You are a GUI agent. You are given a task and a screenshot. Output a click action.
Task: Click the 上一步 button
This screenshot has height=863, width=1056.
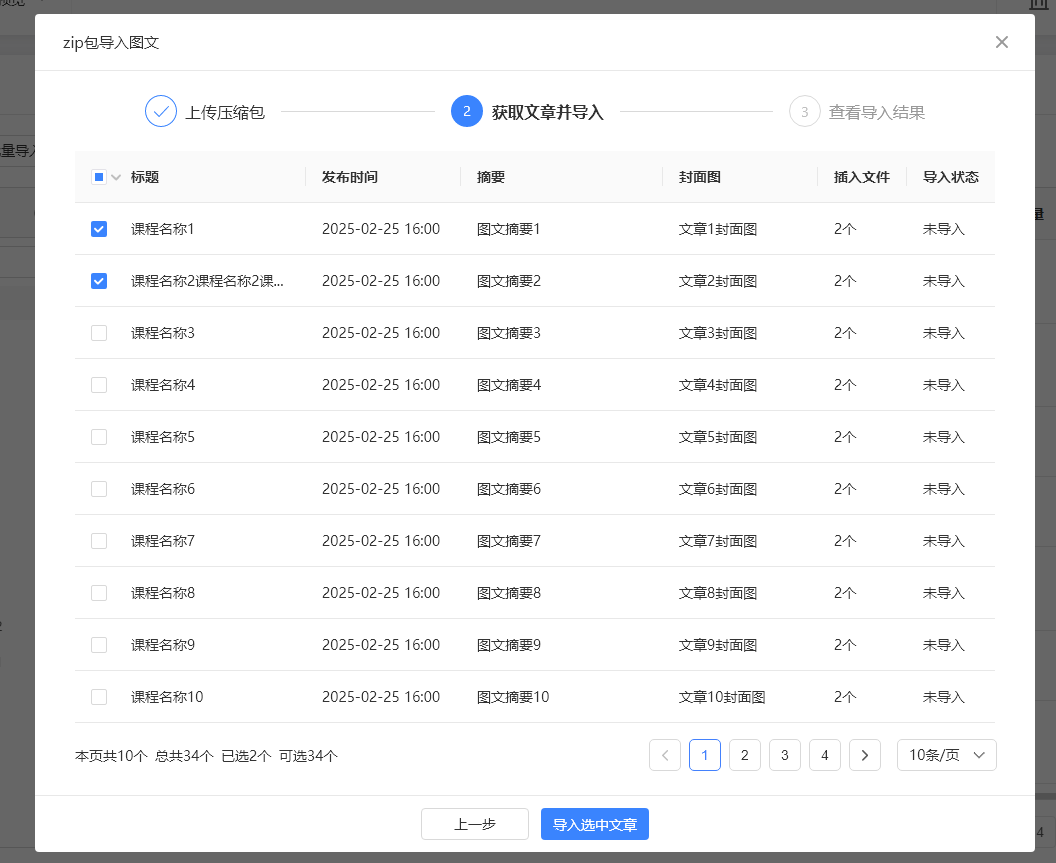475,824
